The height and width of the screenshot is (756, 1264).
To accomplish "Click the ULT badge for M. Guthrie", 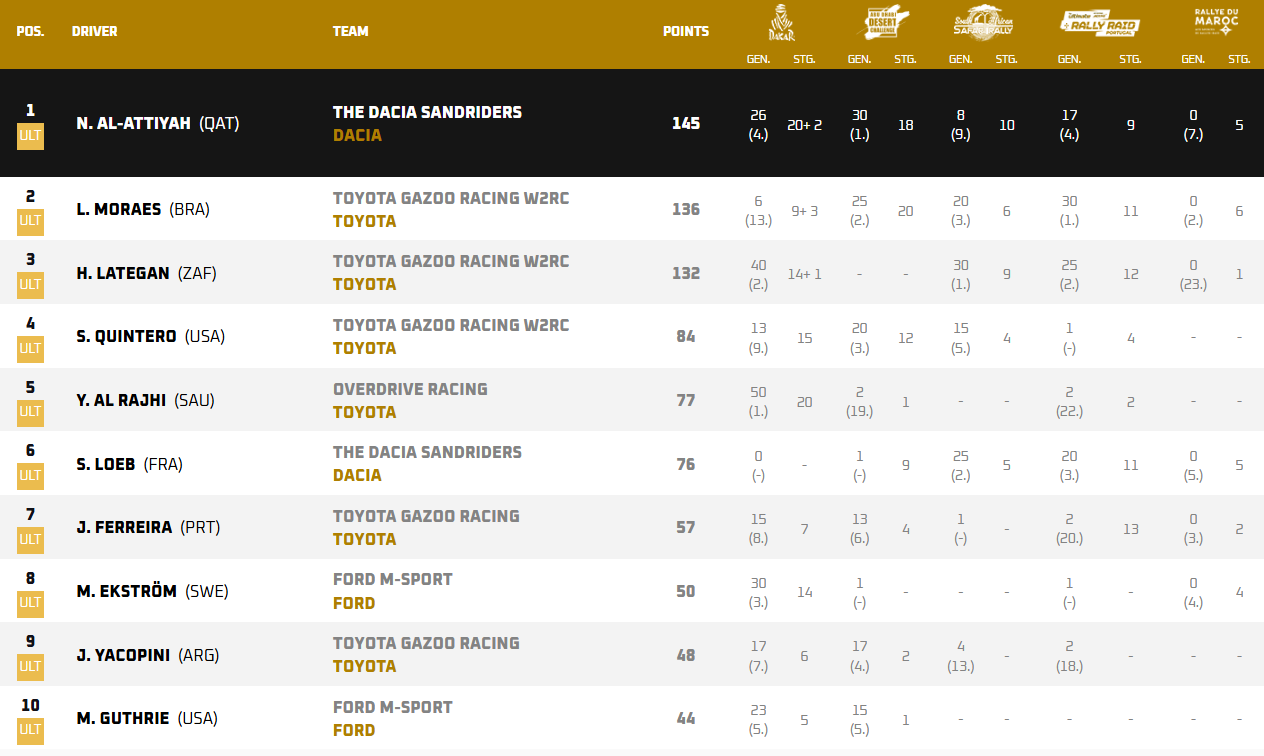I will coord(30,730).
